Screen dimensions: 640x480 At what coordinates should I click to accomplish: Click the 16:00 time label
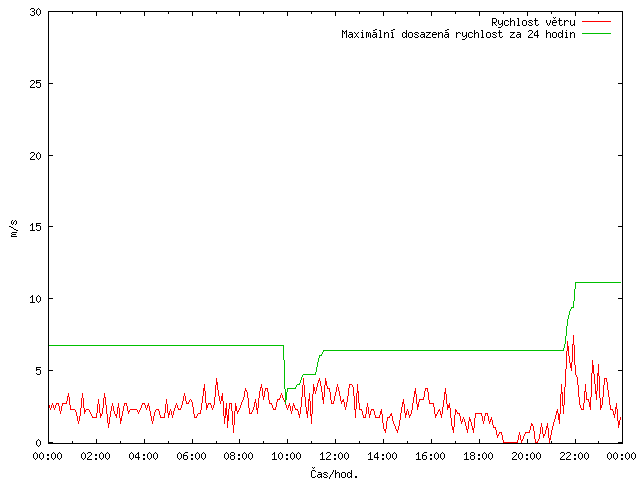(x=430, y=456)
